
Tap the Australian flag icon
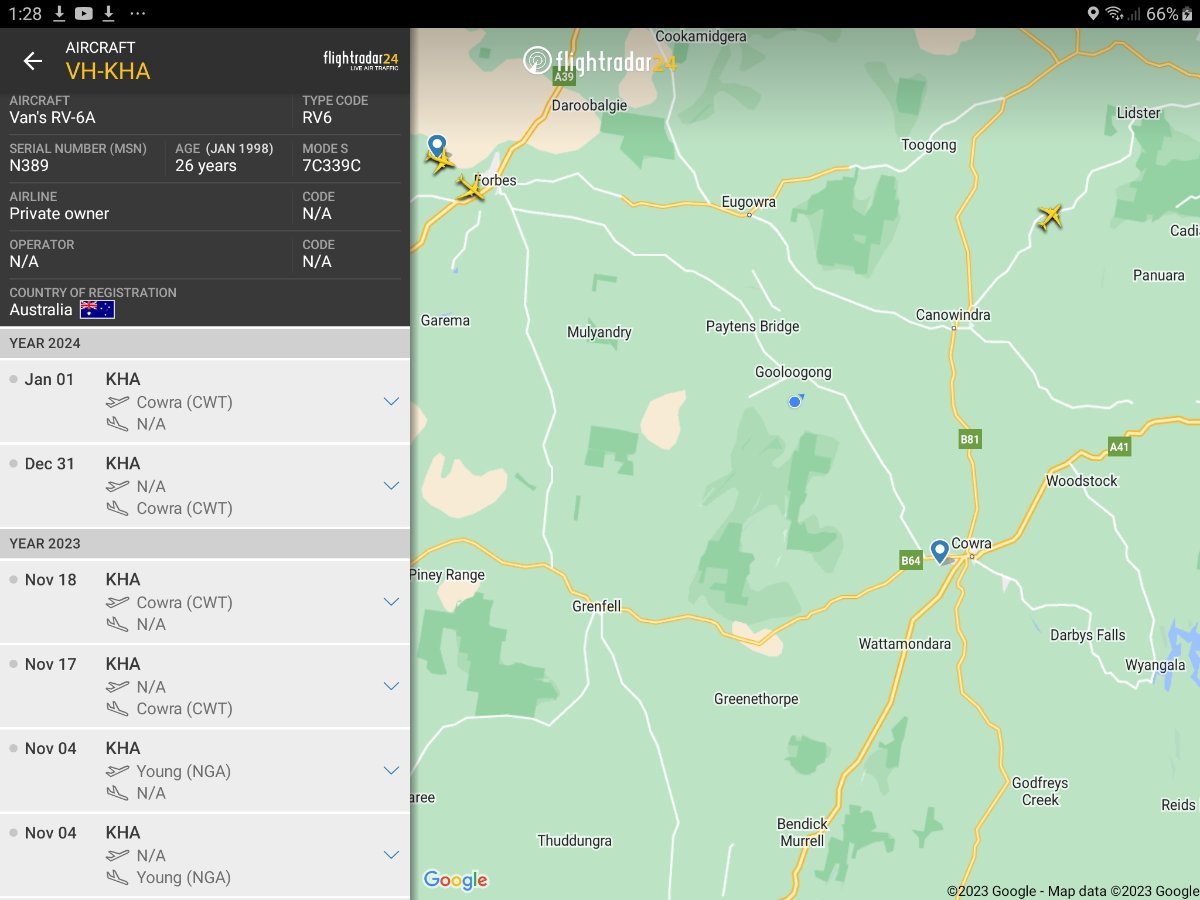(x=97, y=310)
